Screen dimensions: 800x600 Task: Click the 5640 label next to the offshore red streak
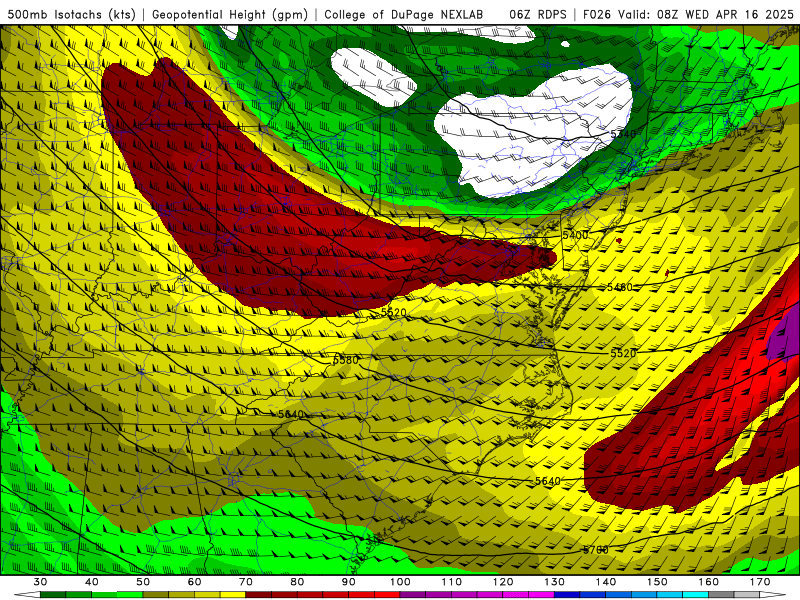tap(548, 481)
